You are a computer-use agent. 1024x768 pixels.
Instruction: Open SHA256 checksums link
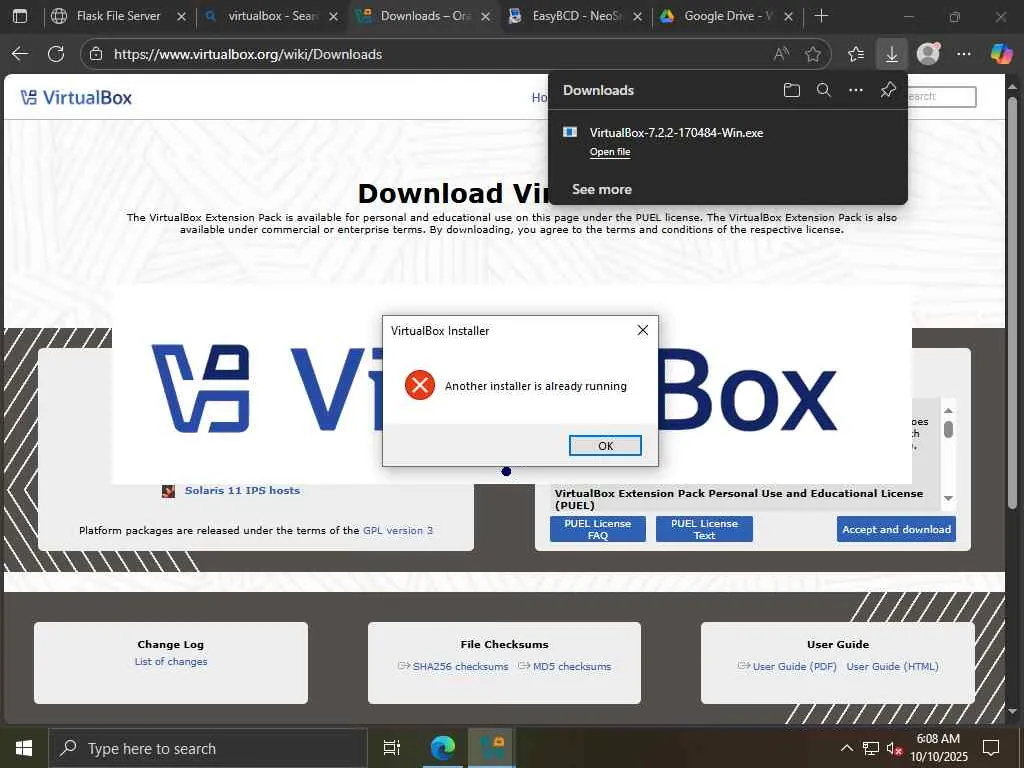coord(460,666)
